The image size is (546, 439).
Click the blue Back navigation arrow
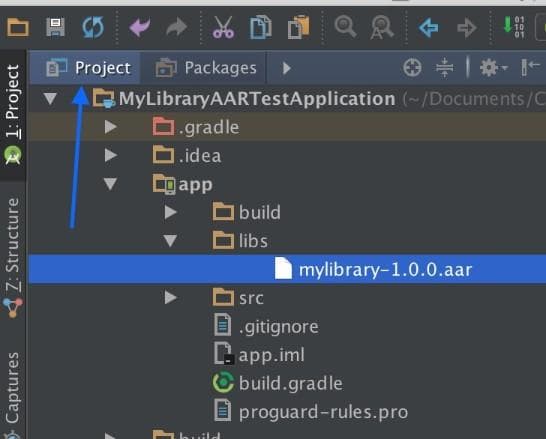[x=429, y=28]
